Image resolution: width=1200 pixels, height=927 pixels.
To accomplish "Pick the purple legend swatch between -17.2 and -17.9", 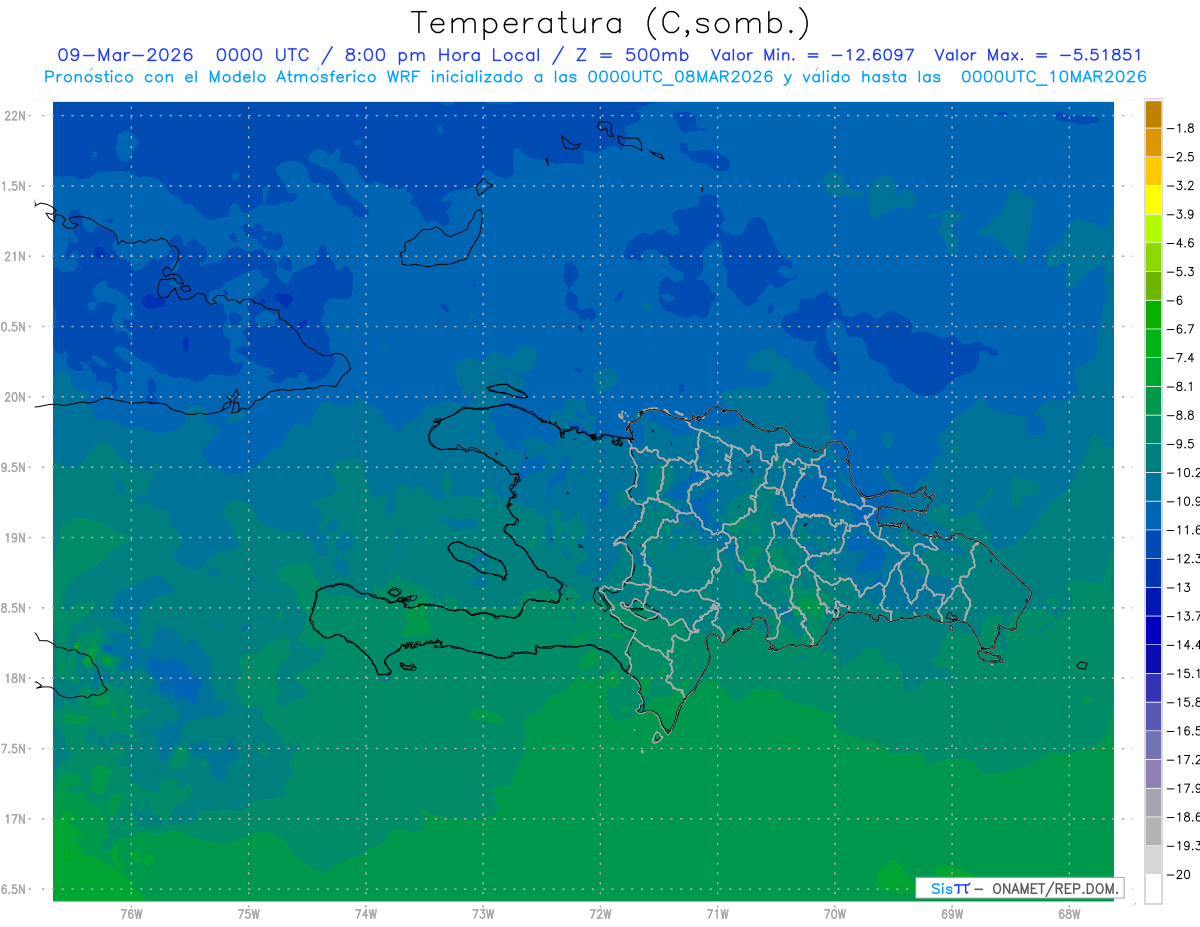I will coord(1153,774).
